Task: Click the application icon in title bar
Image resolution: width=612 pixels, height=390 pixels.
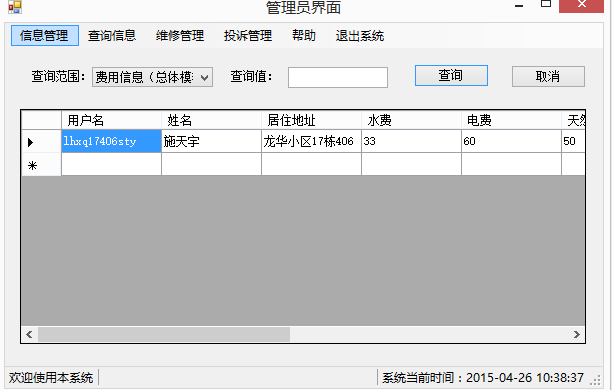Action: [x=15, y=7]
